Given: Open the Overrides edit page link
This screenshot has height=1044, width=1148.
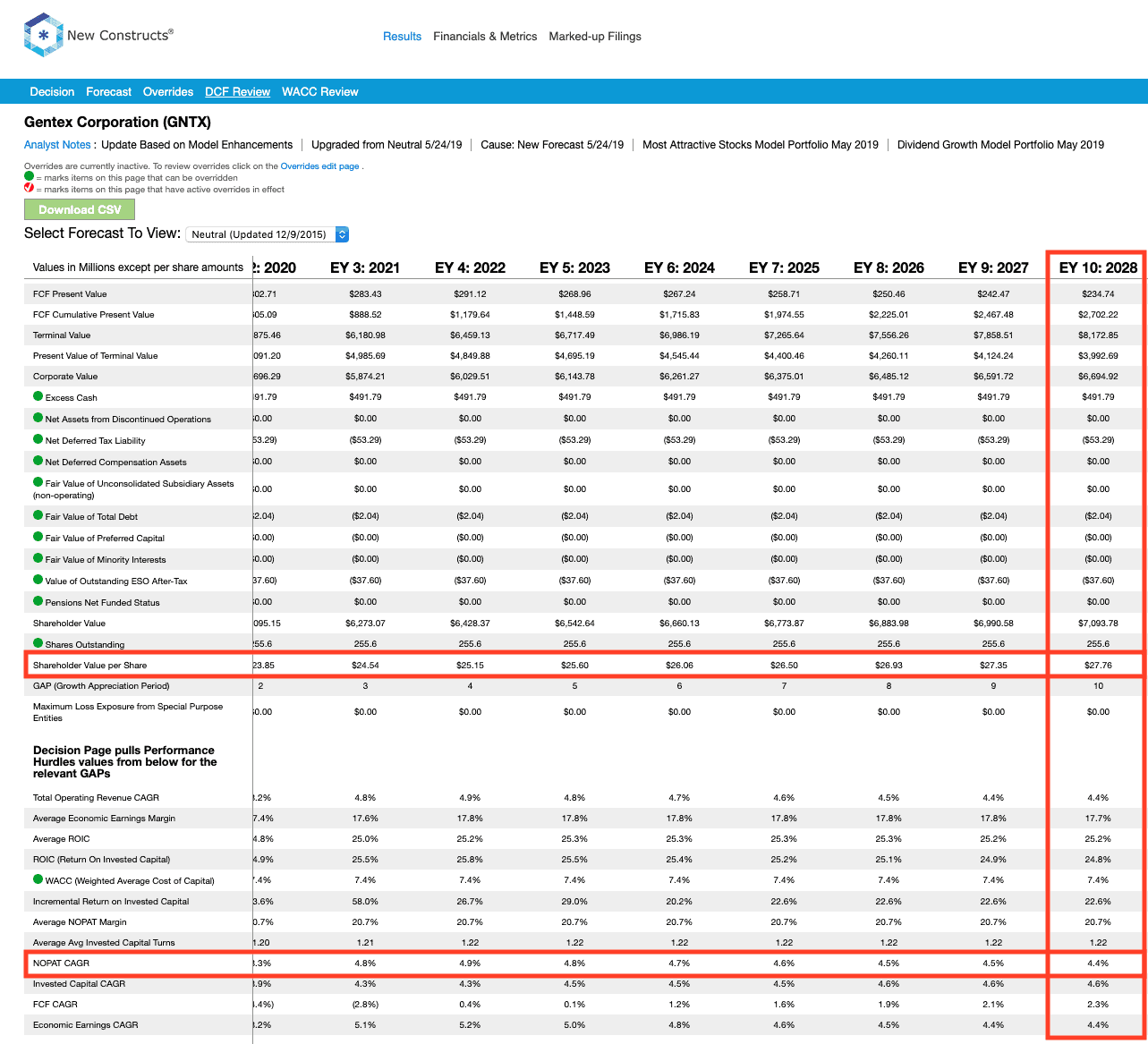Looking at the screenshot, I should (320, 166).
